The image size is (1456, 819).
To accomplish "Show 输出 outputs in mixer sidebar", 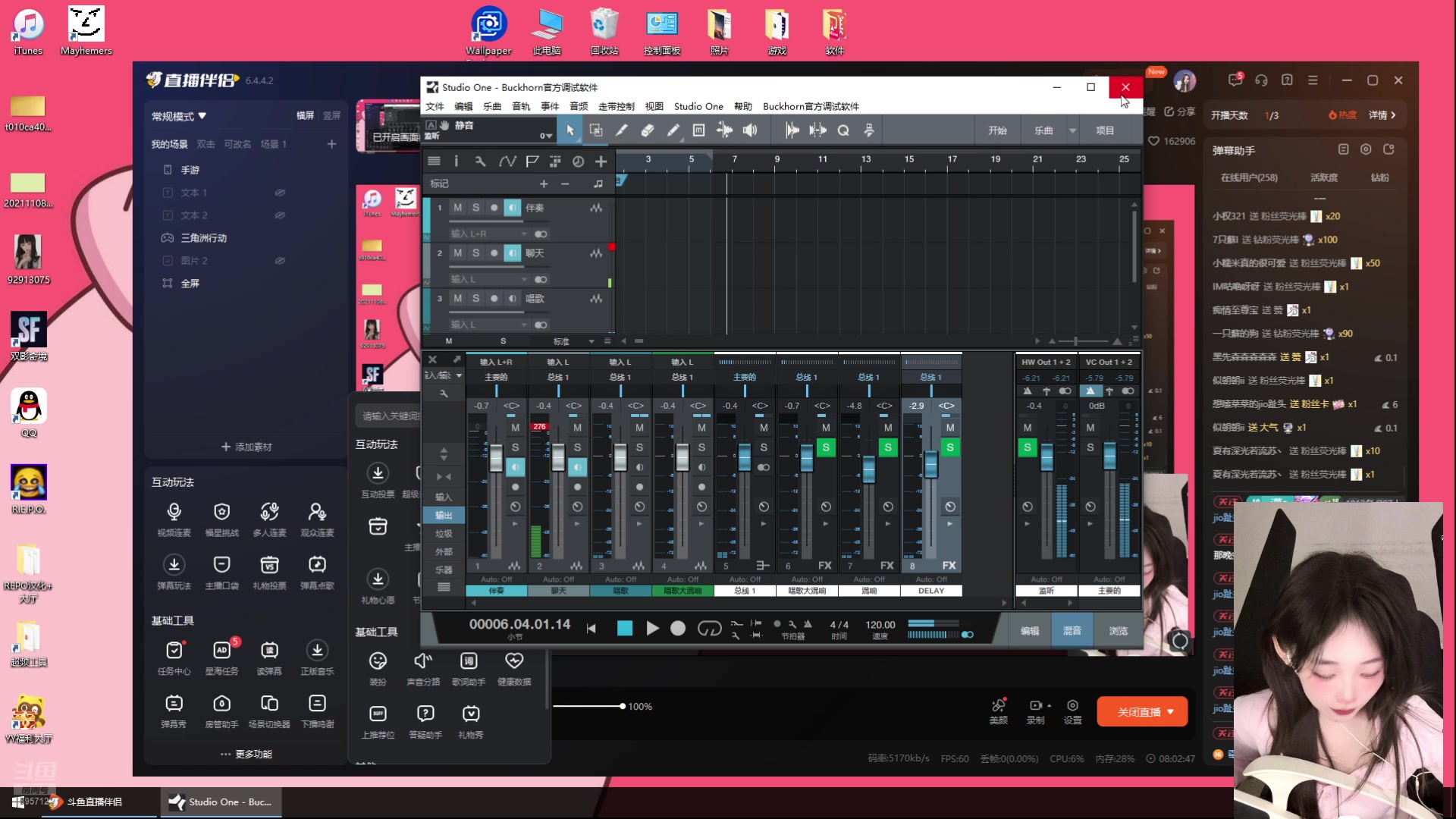I will coord(444,515).
